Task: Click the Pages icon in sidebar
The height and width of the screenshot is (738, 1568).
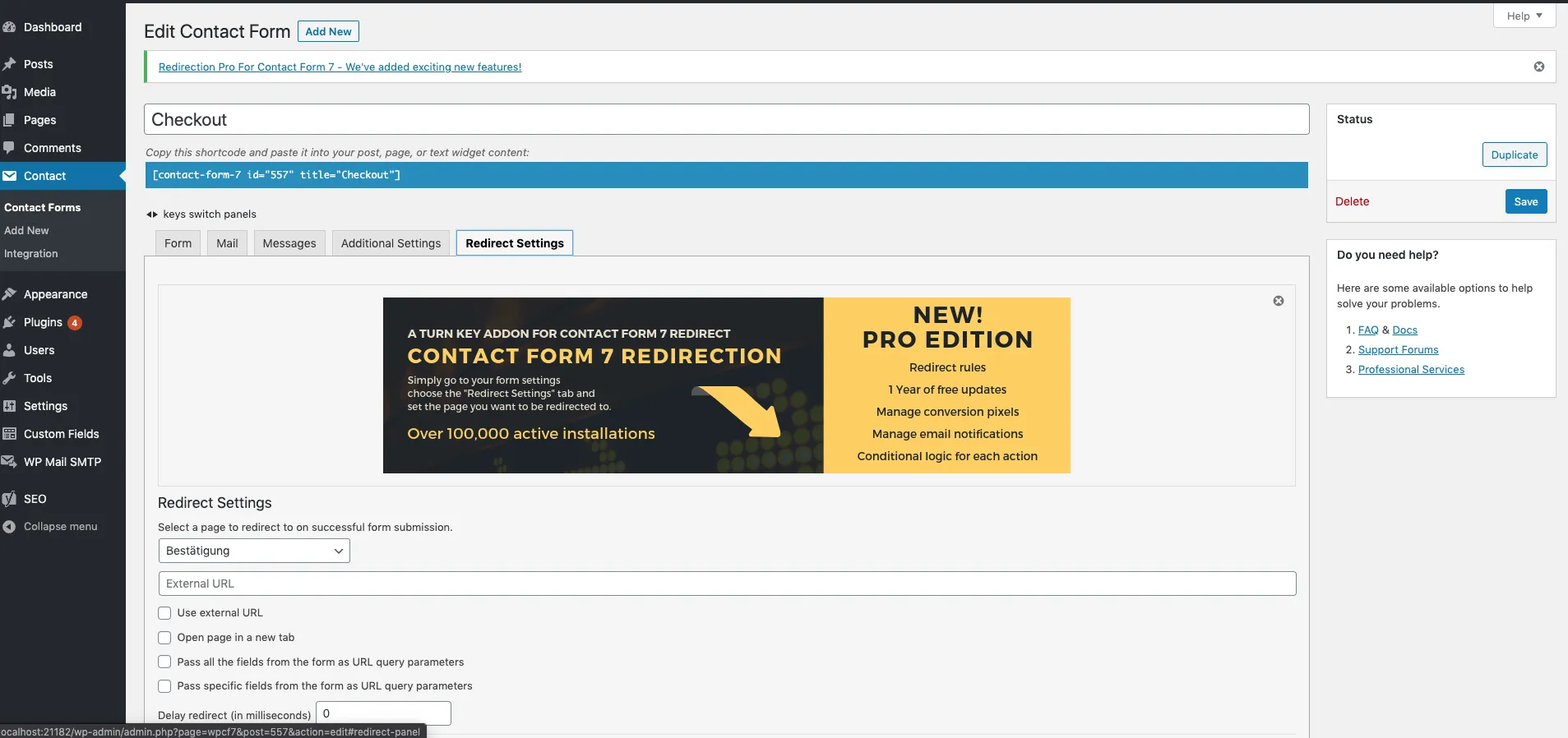Action: [x=9, y=120]
